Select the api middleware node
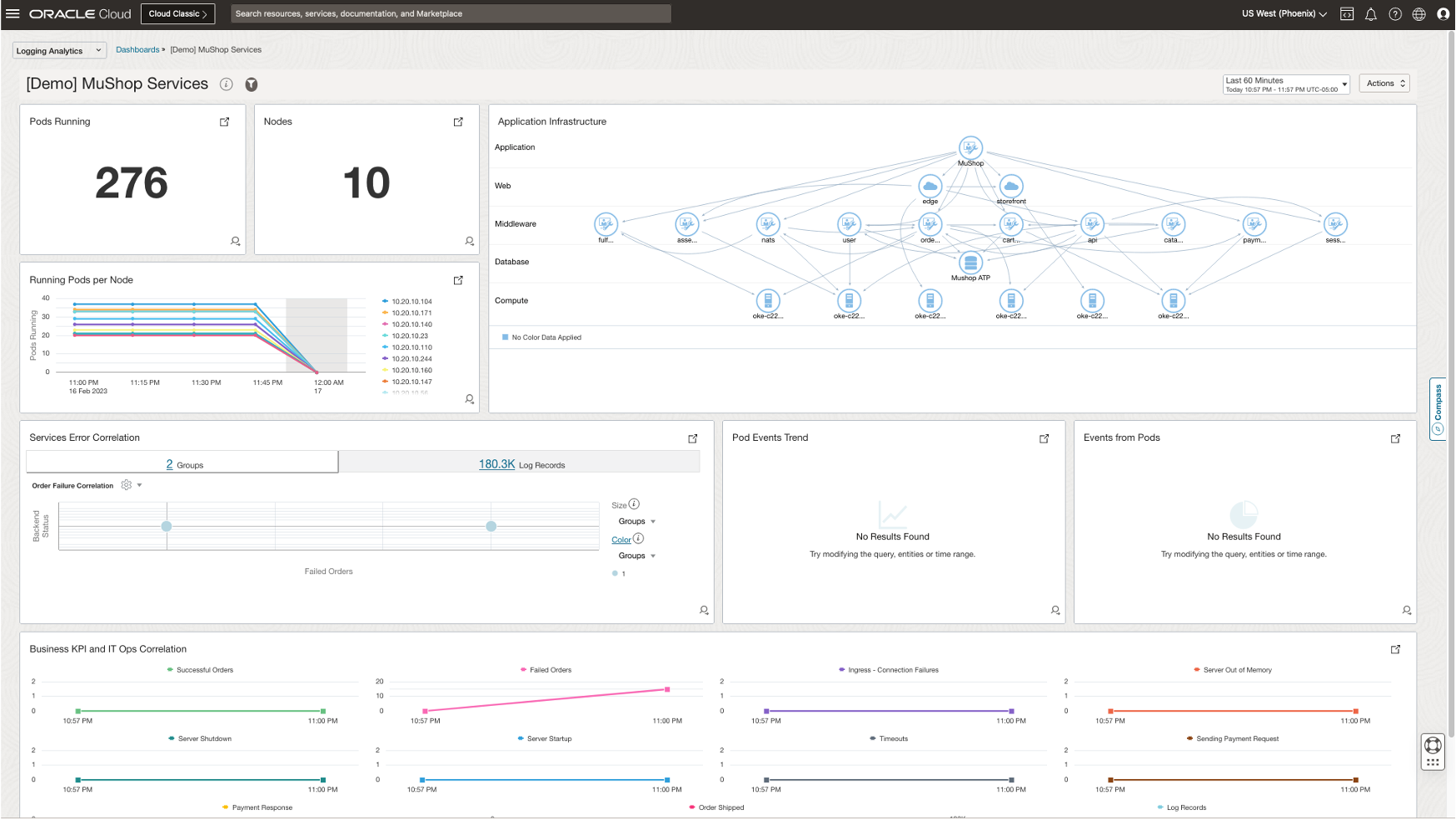The width and height of the screenshot is (1456, 820). coord(1092,224)
